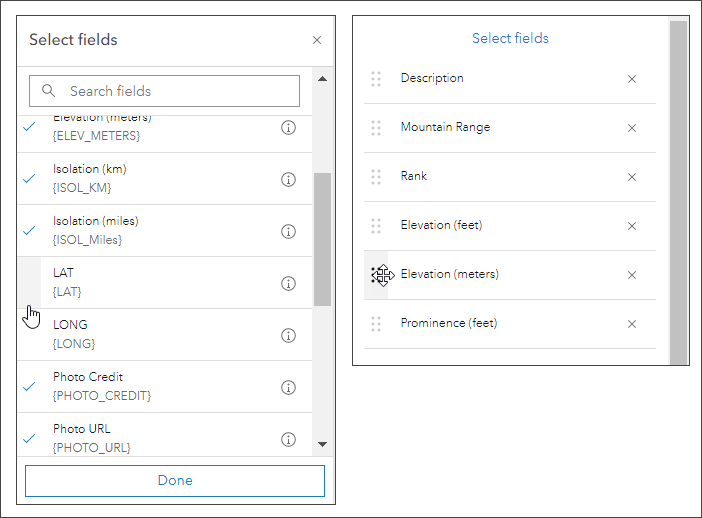Click the Done button
The image size is (702, 518).
[x=175, y=480]
